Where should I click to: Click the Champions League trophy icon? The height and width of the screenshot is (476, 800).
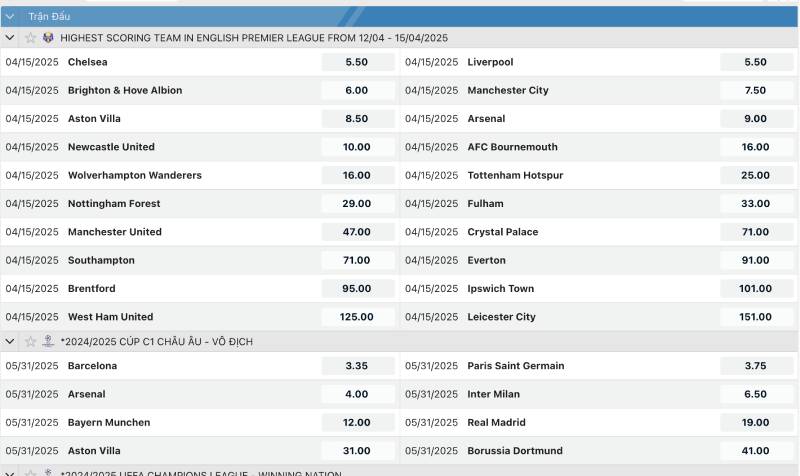(48, 342)
